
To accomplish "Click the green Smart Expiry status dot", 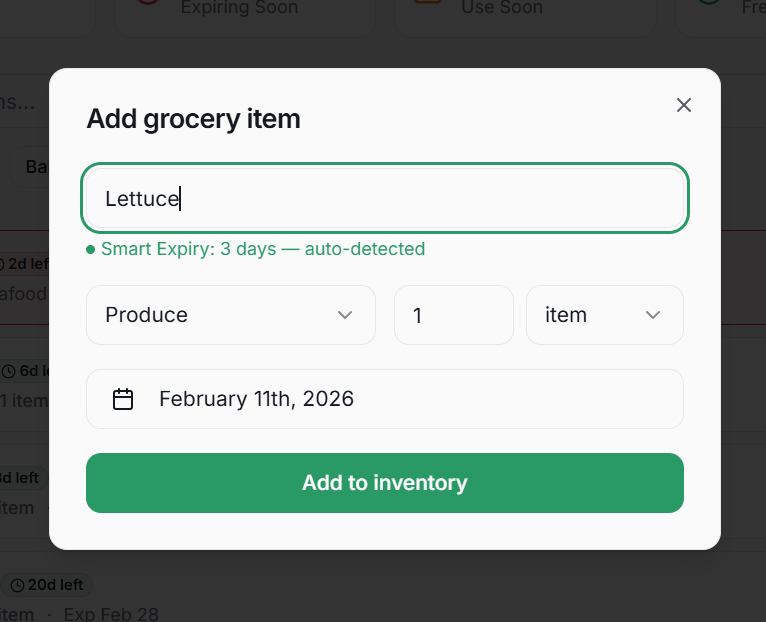I will [91, 249].
